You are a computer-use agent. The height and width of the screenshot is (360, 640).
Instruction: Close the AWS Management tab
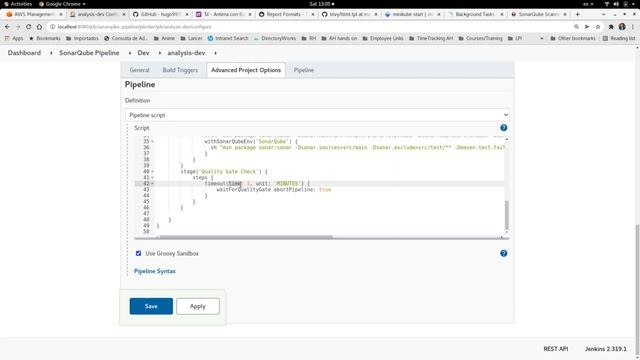tap(61, 14)
